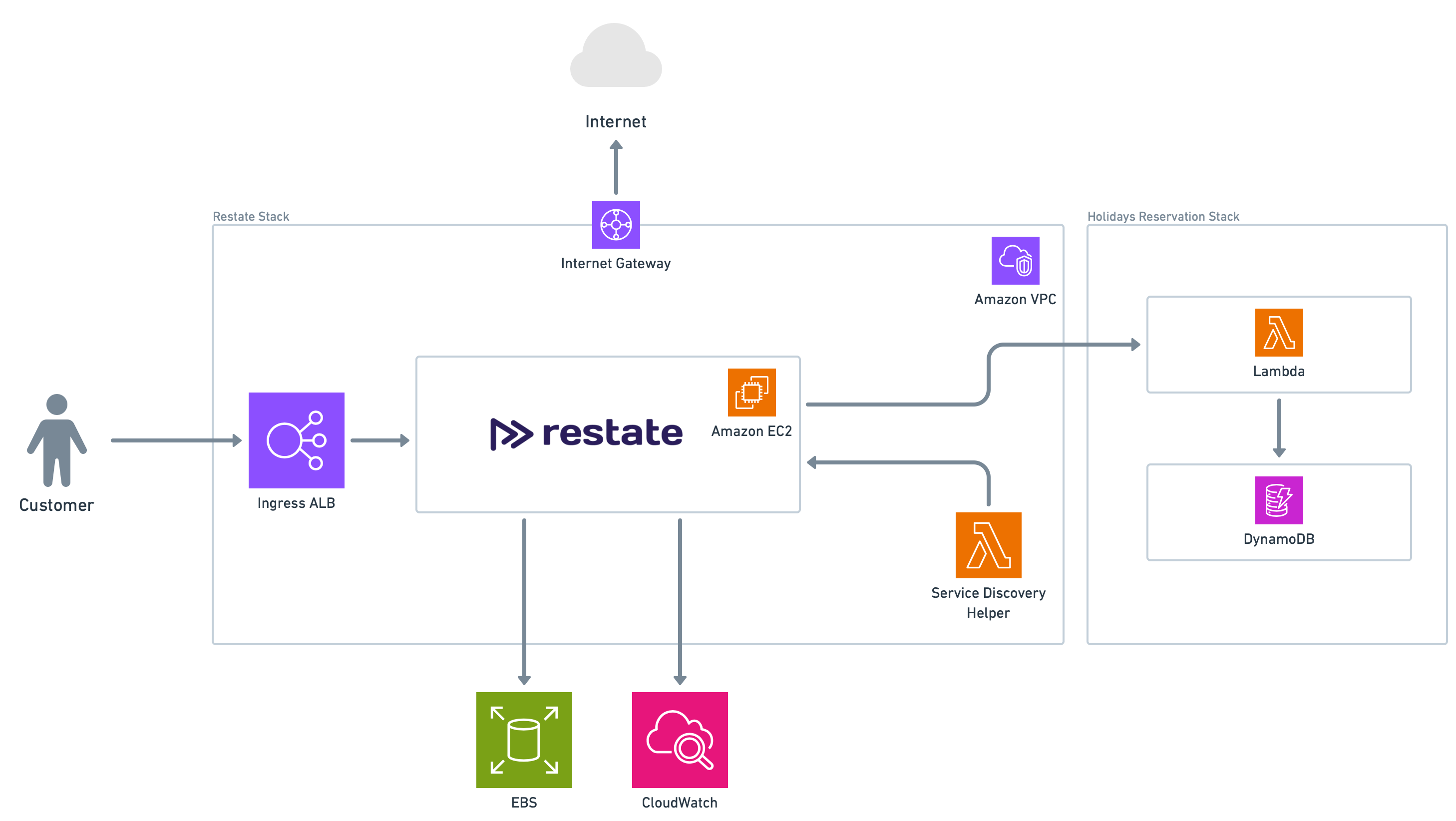
Task: Select the Service Discovery Helper Lambda icon
Action: pos(988,545)
